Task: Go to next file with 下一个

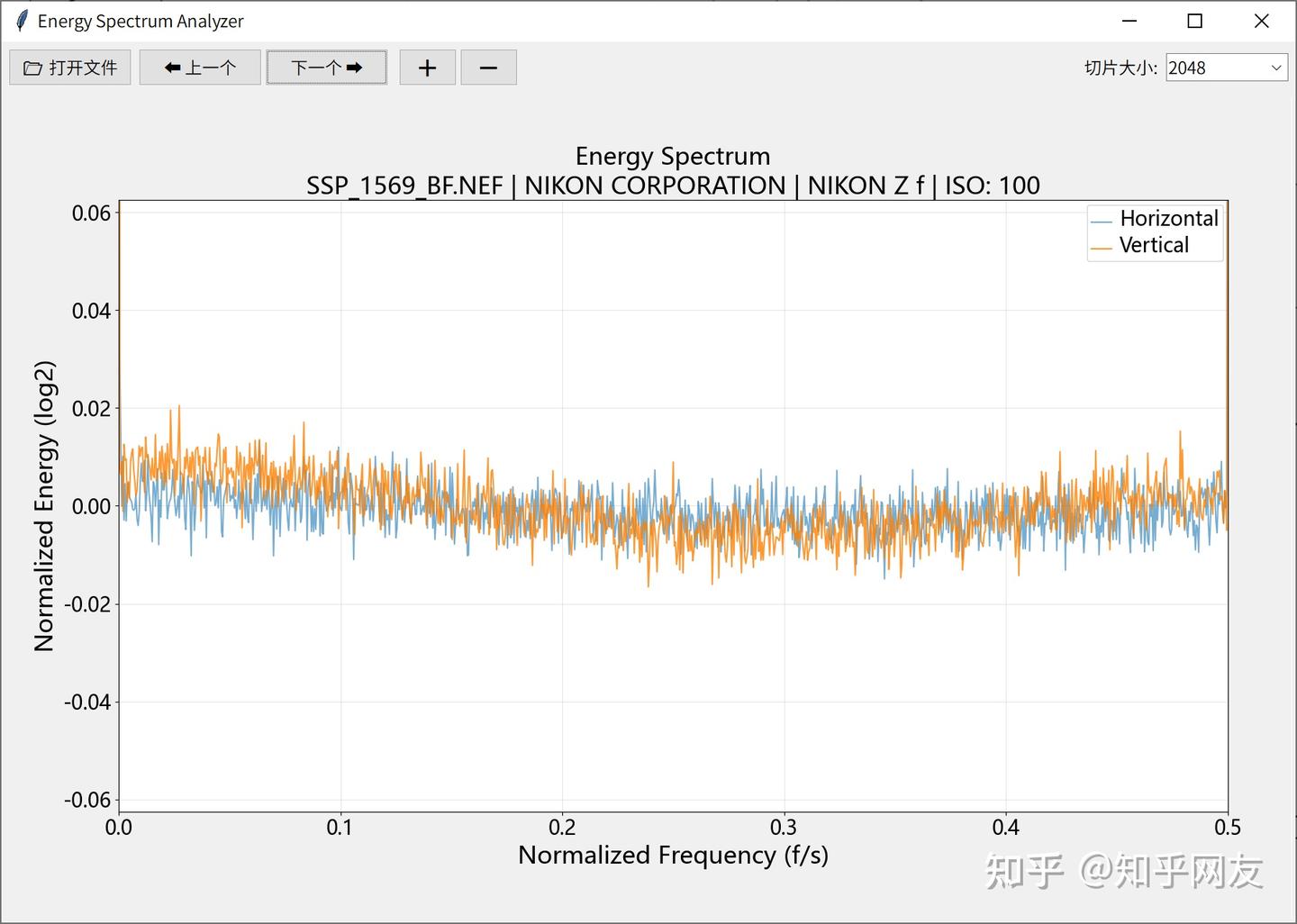Action: (x=327, y=68)
